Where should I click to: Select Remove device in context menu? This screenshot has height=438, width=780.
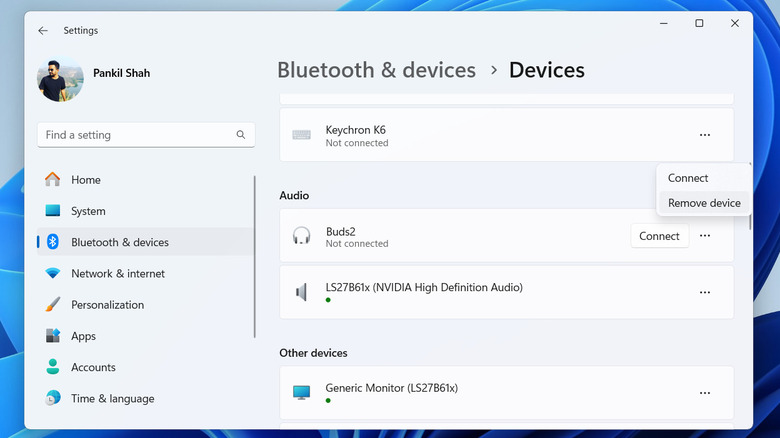pos(704,203)
